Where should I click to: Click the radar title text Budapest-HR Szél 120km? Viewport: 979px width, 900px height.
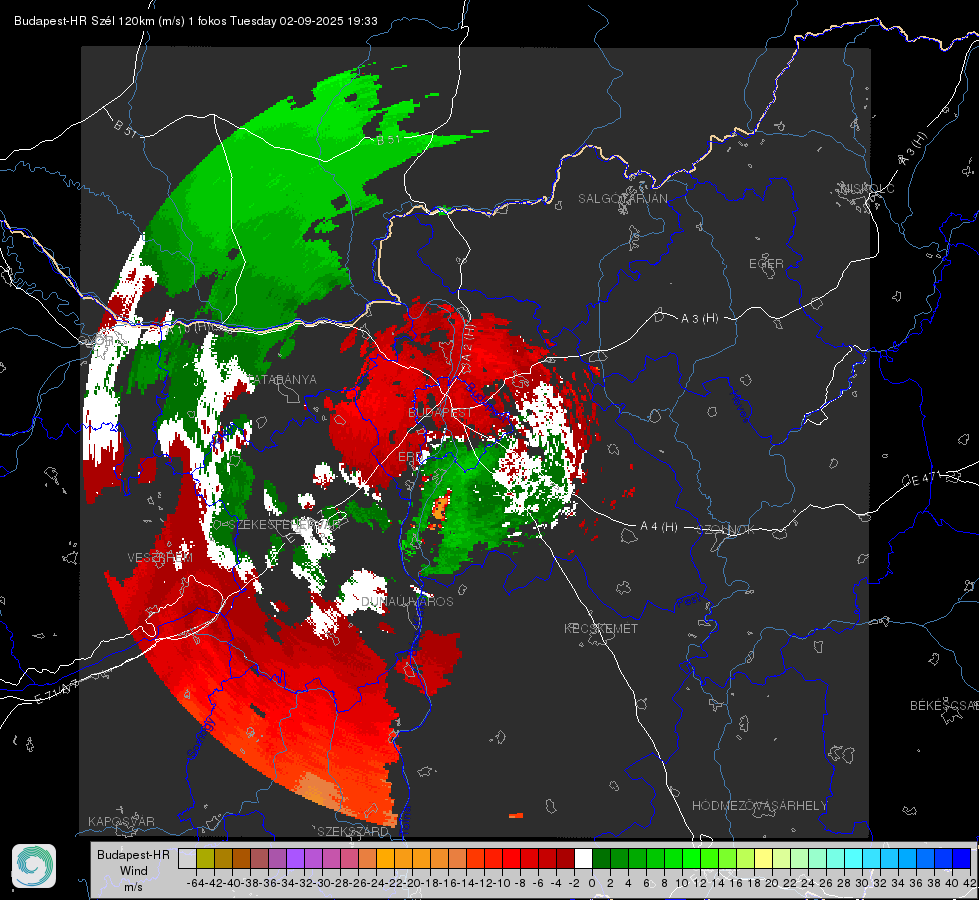(84, 21)
